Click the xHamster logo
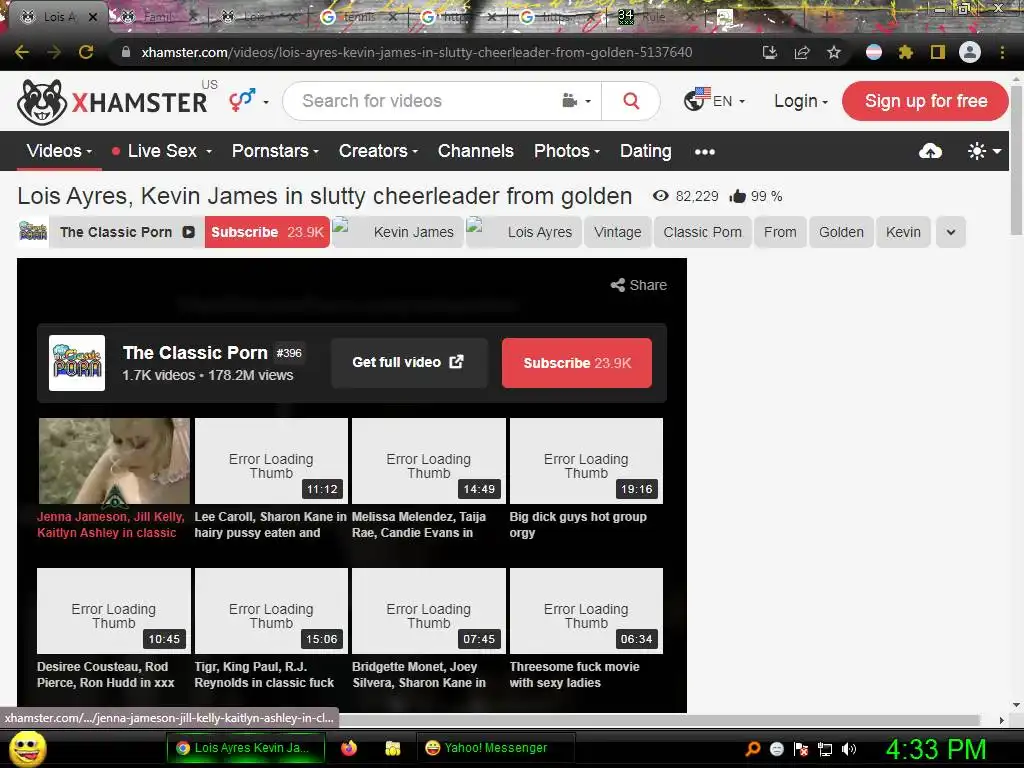1024x768 pixels. click(x=112, y=102)
